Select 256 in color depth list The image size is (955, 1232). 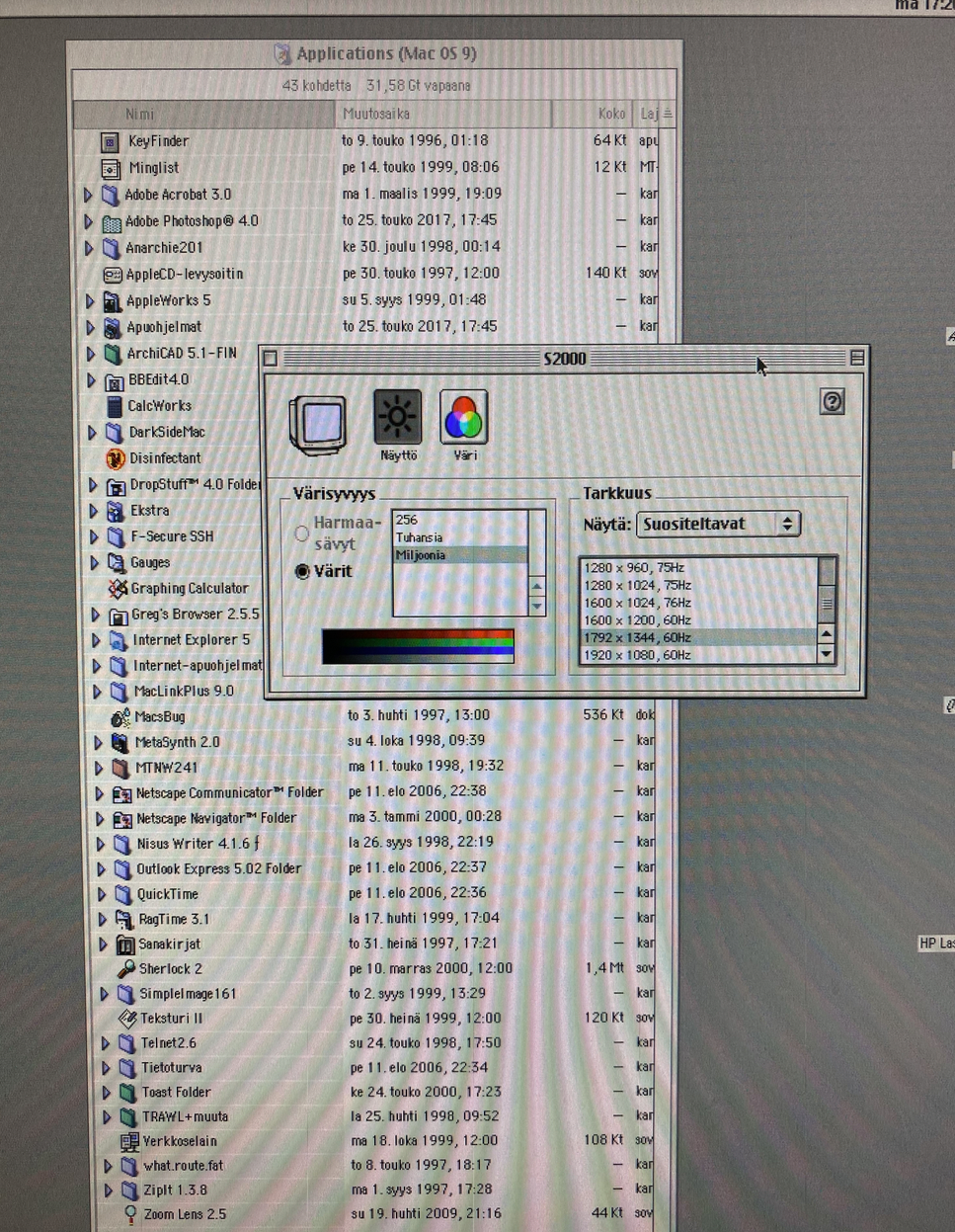460,520
